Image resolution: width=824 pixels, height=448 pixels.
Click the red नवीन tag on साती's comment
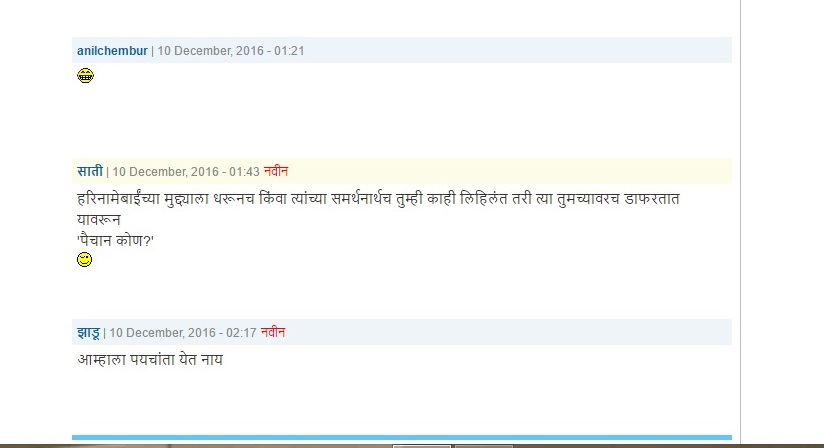pos(276,171)
